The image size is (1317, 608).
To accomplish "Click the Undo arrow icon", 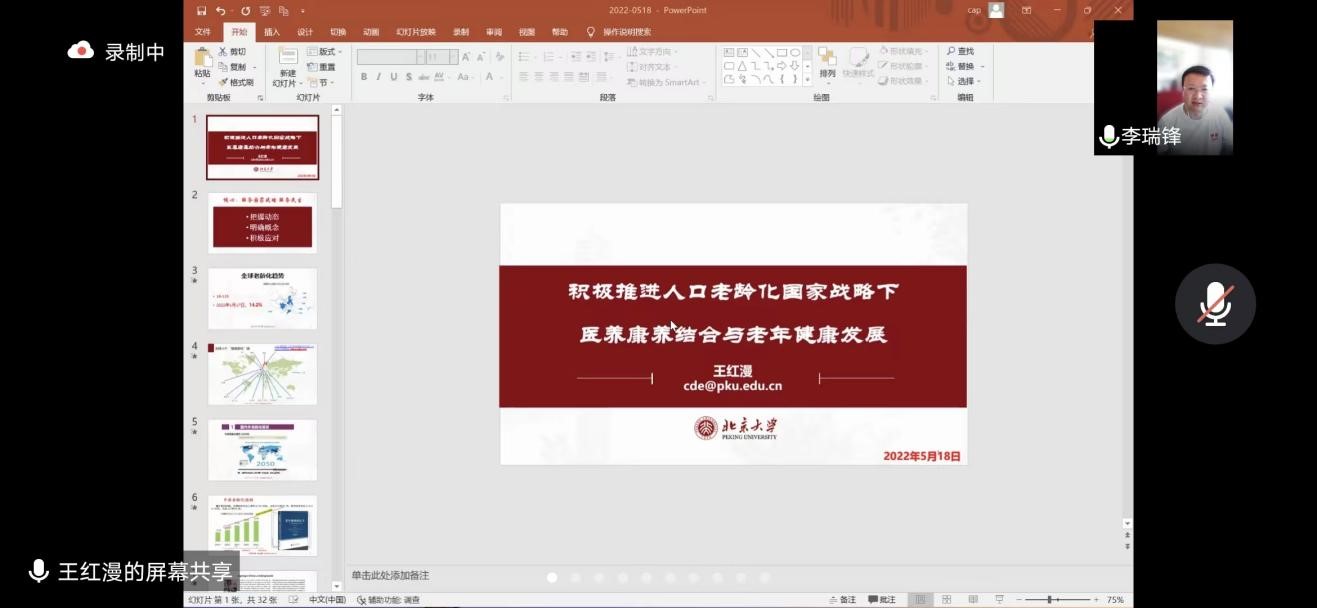I will pos(221,11).
